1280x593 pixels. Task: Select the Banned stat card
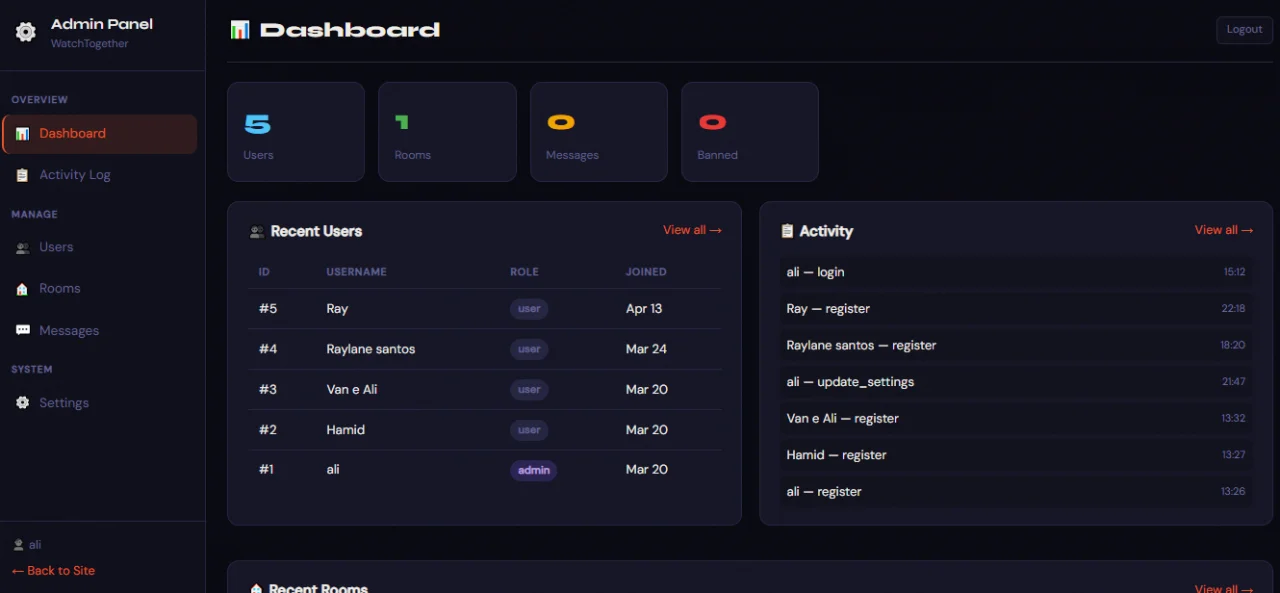(750, 132)
